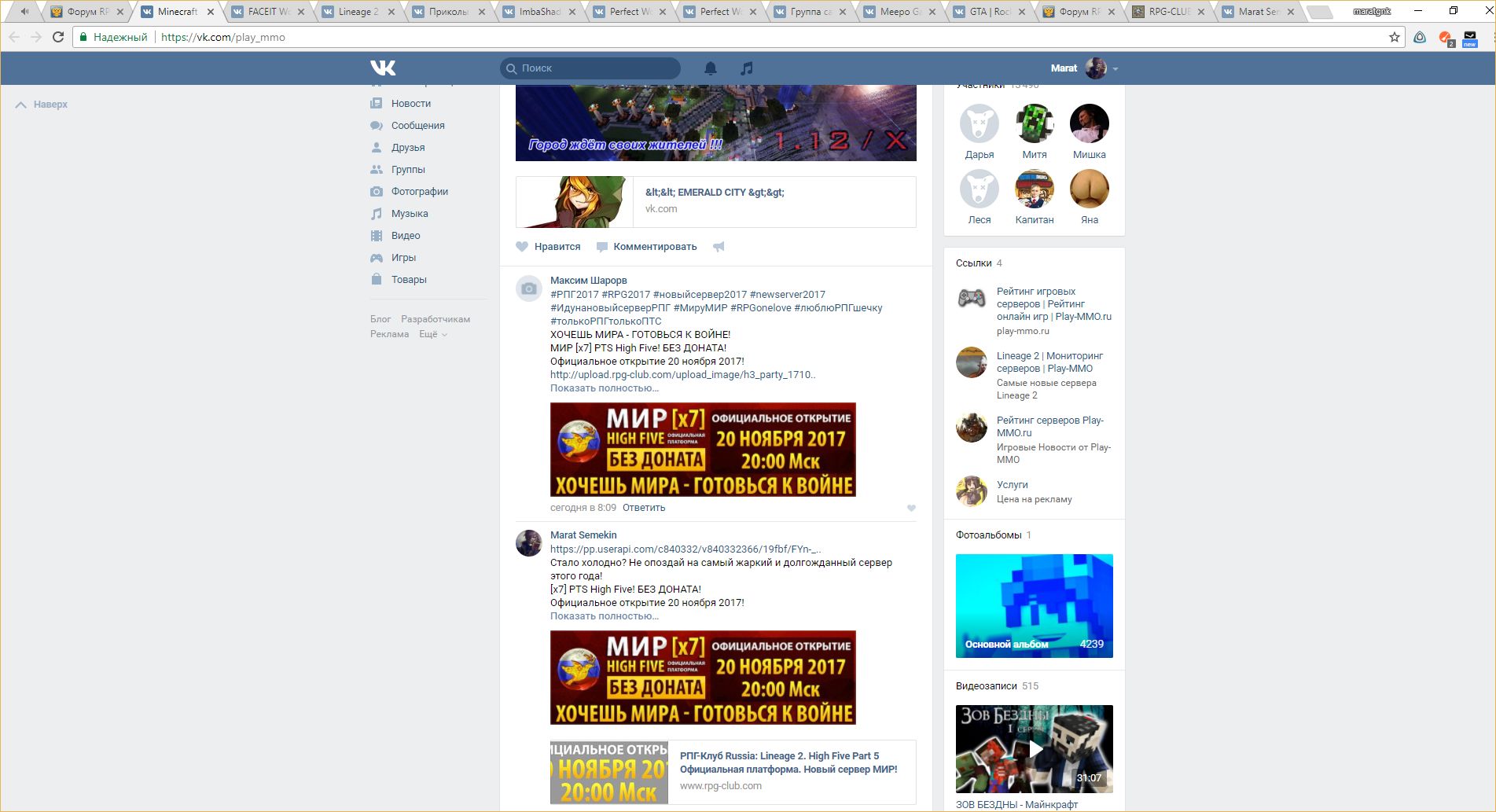Switch to the GTA | Roc browser tab
Screen dimensions: 1496x812
pos(990,12)
